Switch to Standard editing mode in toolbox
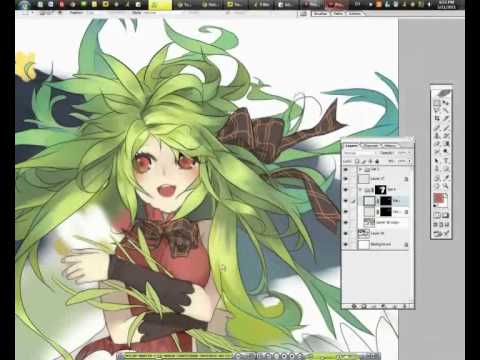The height and width of the screenshot is (360, 480). 437,216
